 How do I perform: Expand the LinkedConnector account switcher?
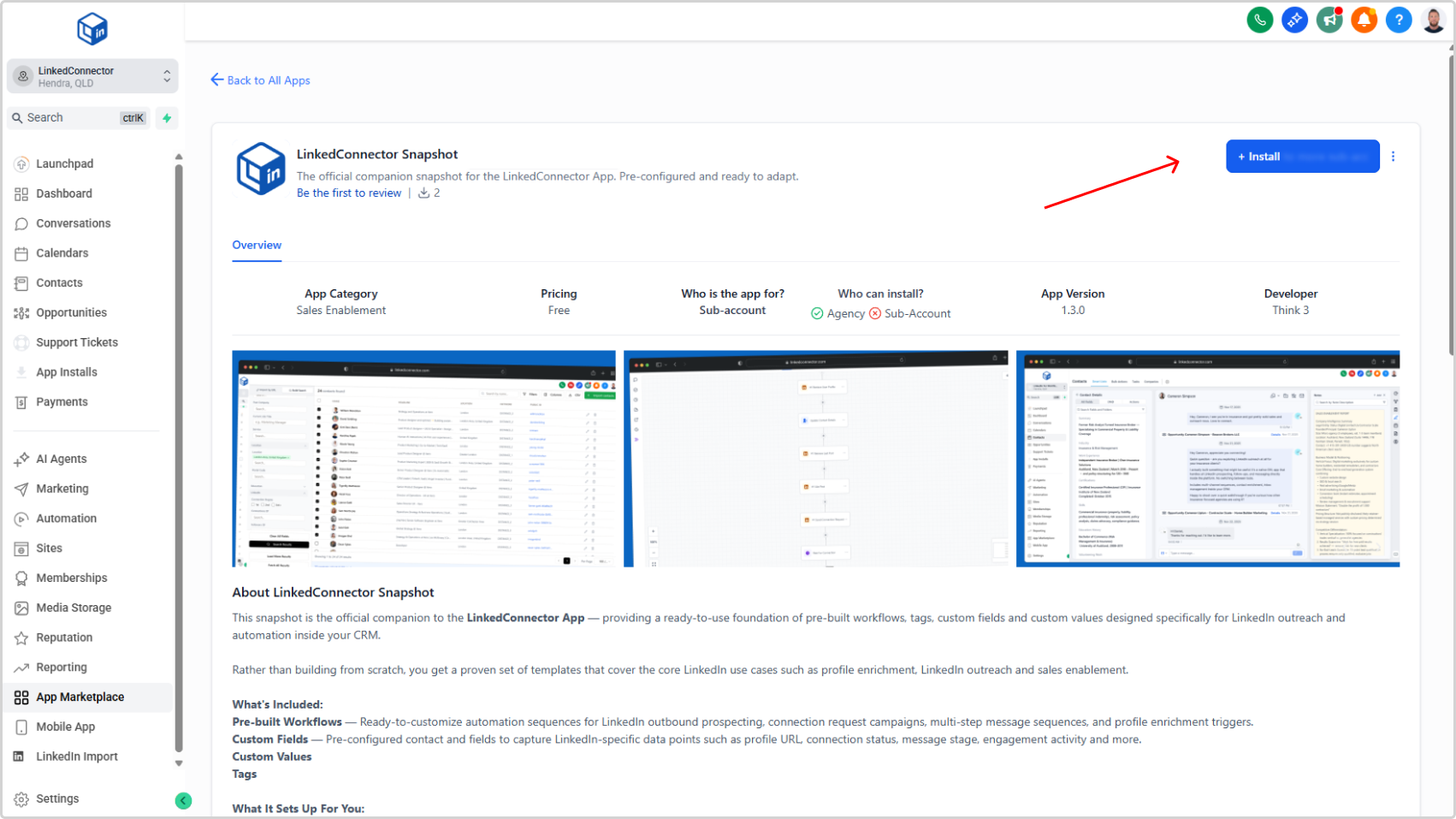tap(92, 76)
